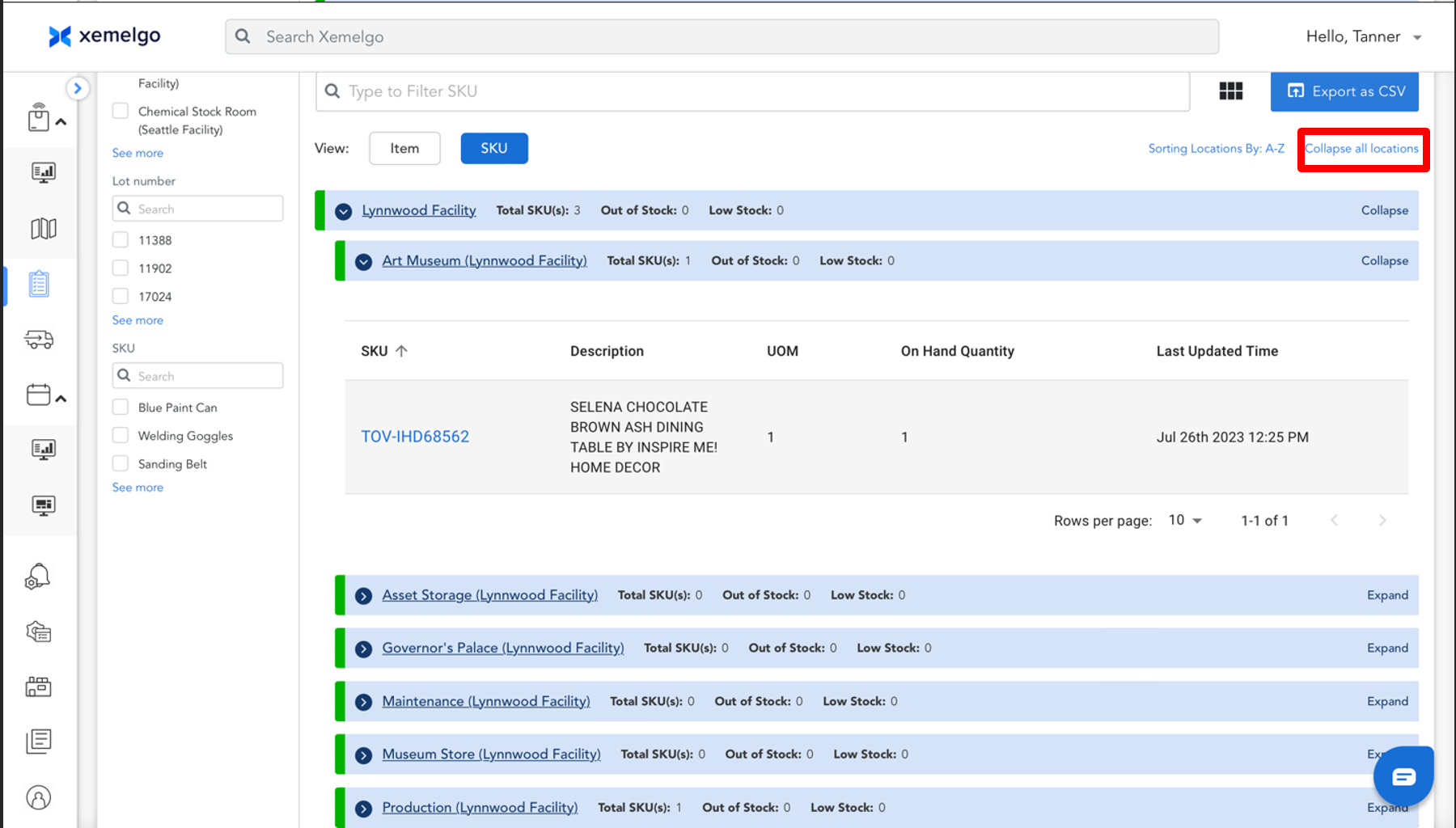Click See more under Lot number

click(x=138, y=320)
